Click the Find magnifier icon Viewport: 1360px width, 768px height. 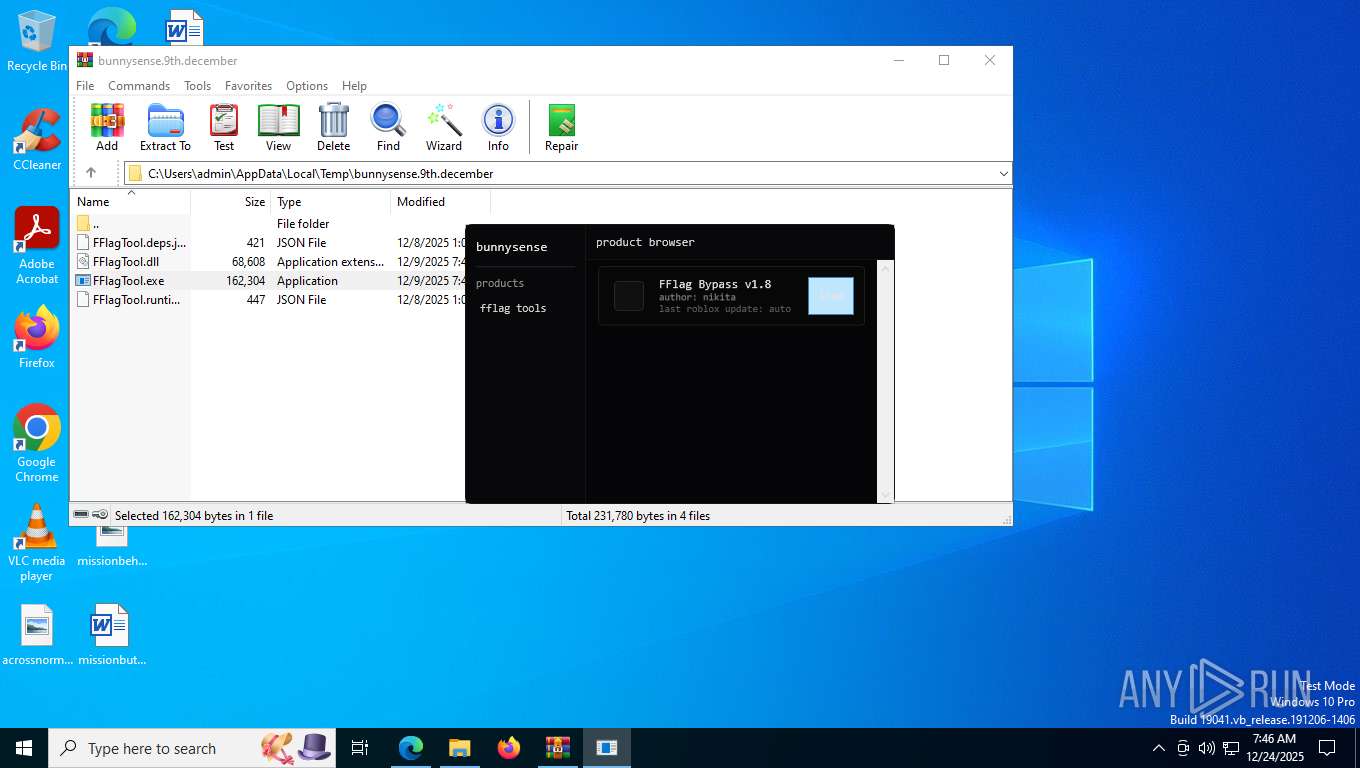coord(388,127)
